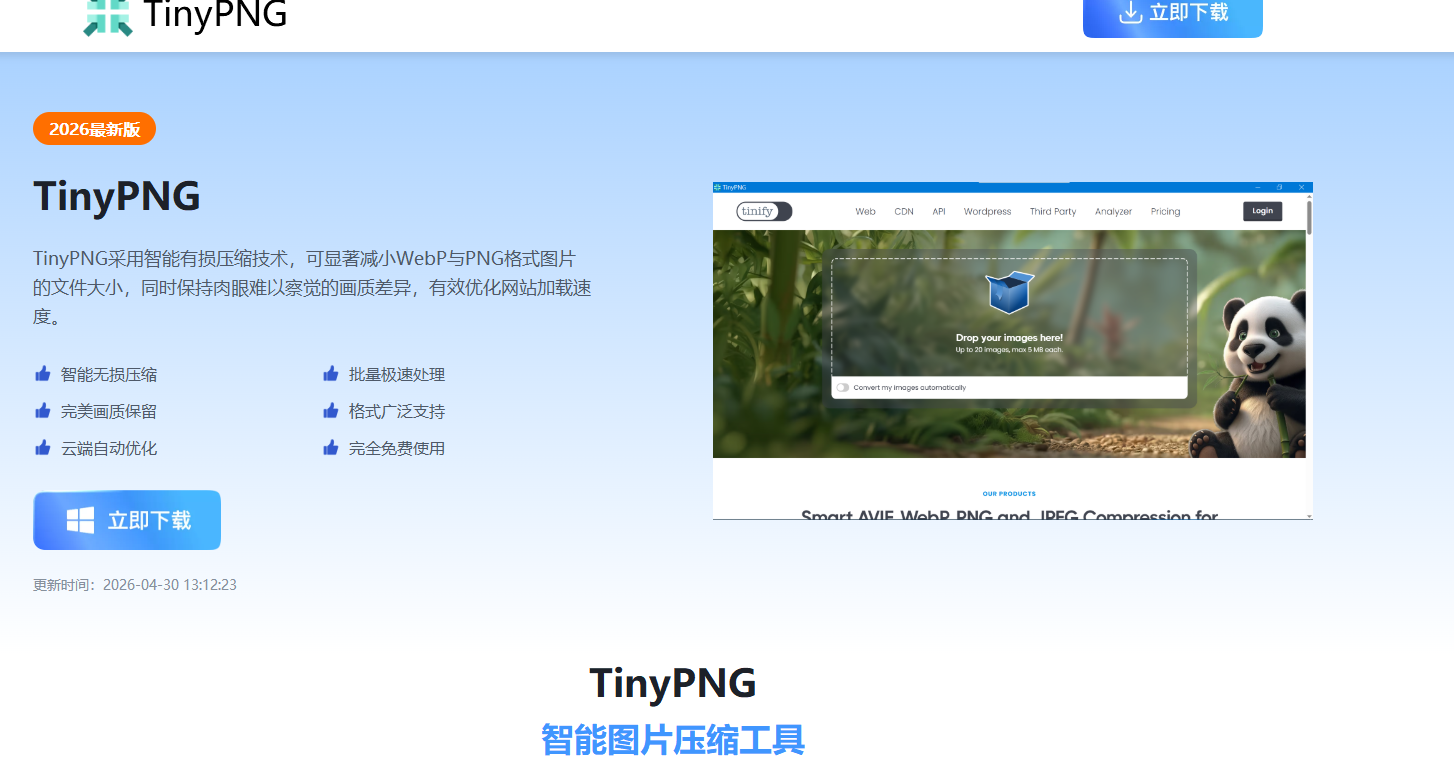Click the 智能无损压缩 feature text
Image resolution: width=1454 pixels, height=764 pixels.
click(109, 375)
